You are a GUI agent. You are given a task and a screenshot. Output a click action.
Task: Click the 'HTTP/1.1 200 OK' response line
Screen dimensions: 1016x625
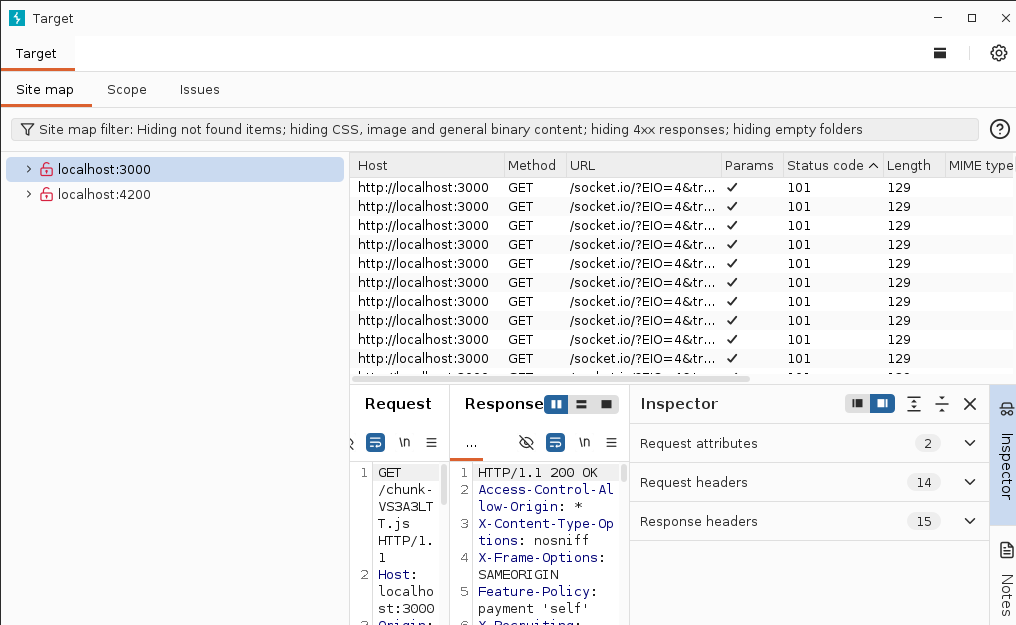click(538, 473)
